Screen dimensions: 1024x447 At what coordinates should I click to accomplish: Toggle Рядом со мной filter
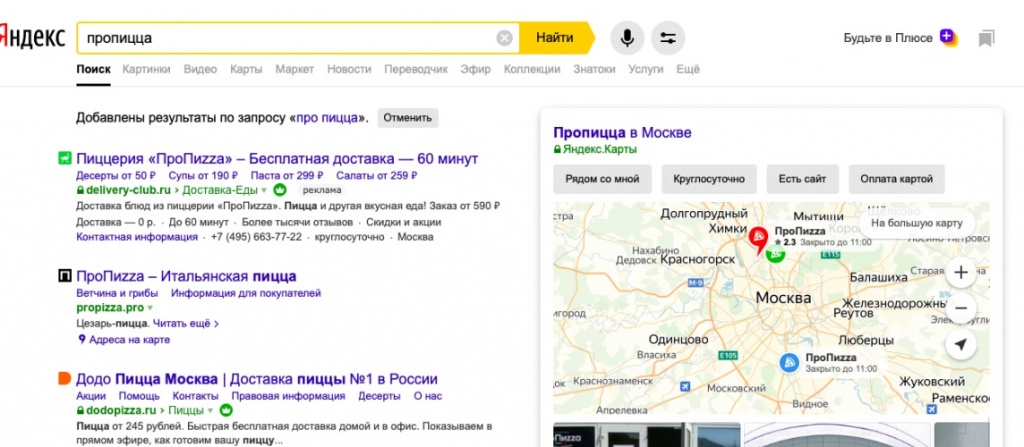[x=602, y=179]
